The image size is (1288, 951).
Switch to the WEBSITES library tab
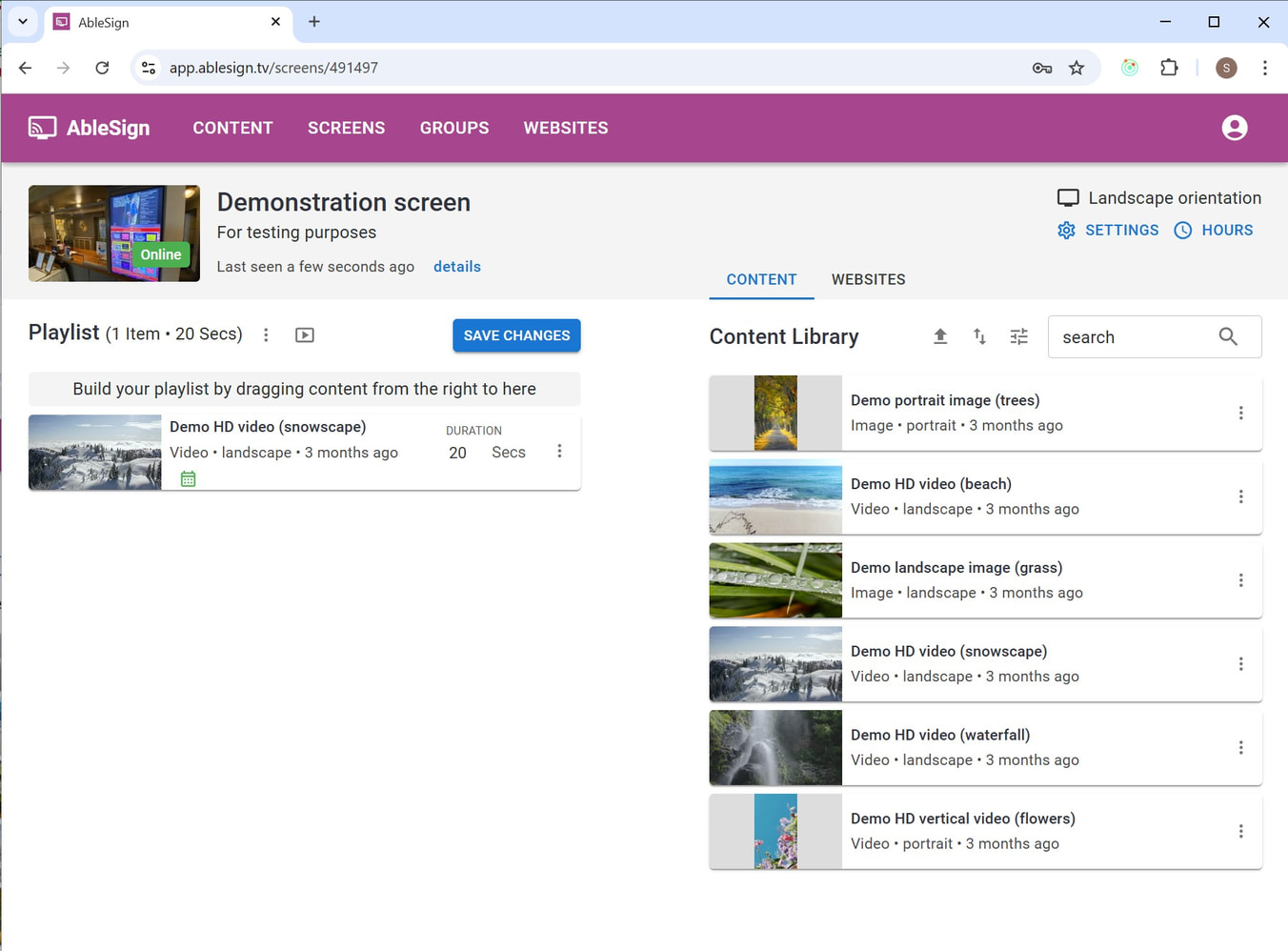click(868, 279)
